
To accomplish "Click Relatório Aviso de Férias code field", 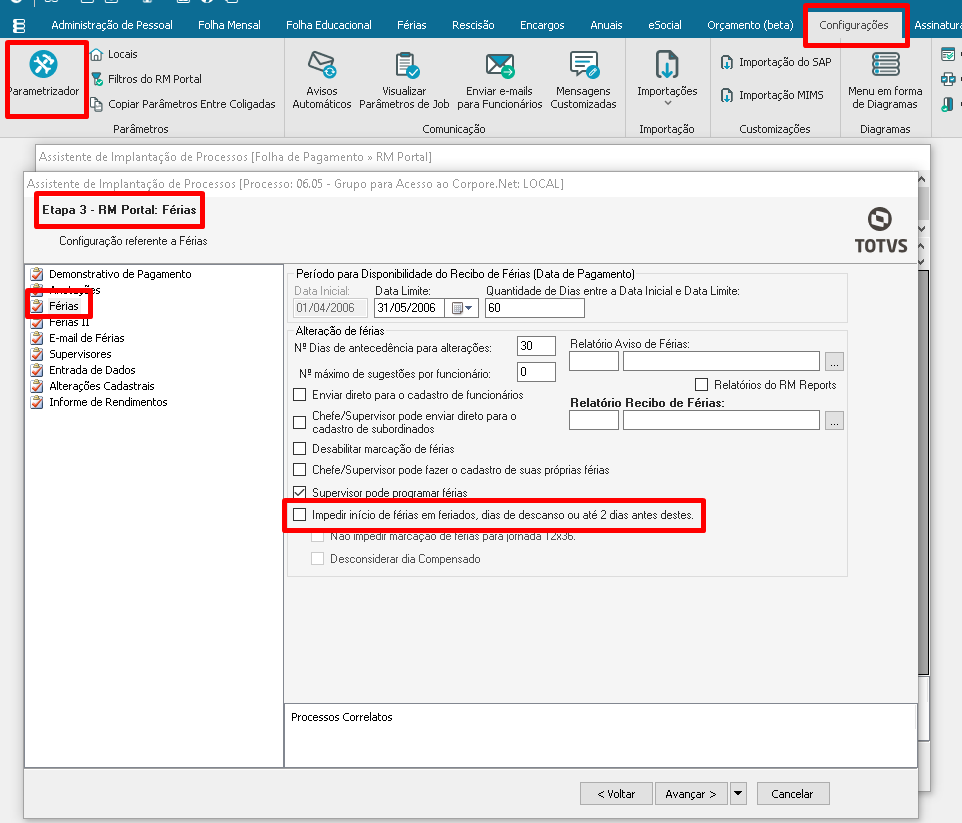I will [x=593, y=361].
